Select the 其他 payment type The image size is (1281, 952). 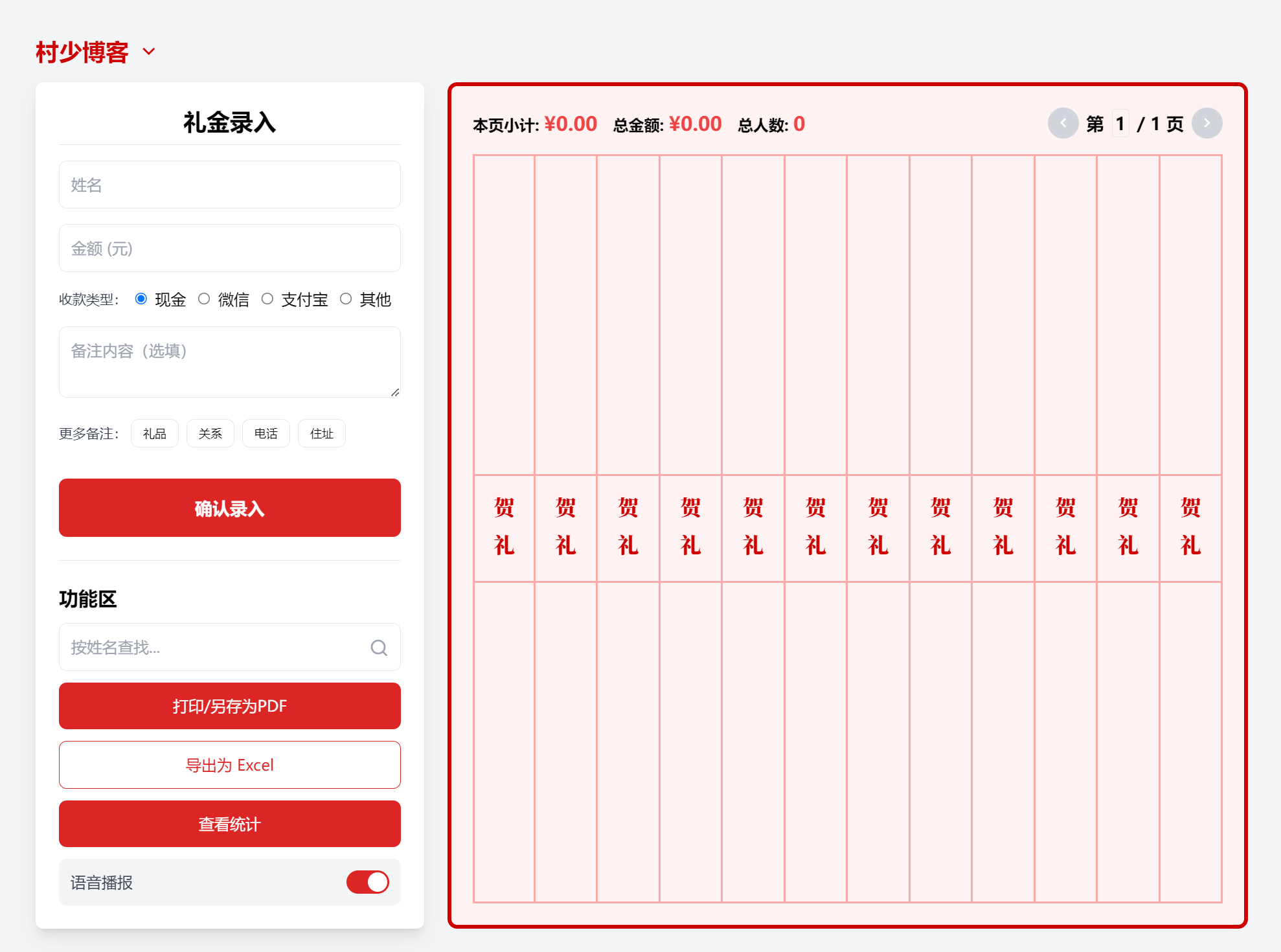[x=346, y=299]
